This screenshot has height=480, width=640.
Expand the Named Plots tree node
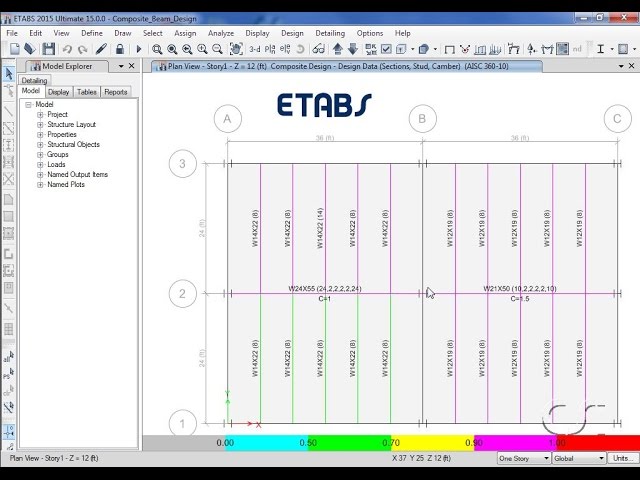[x=40, y=184]
